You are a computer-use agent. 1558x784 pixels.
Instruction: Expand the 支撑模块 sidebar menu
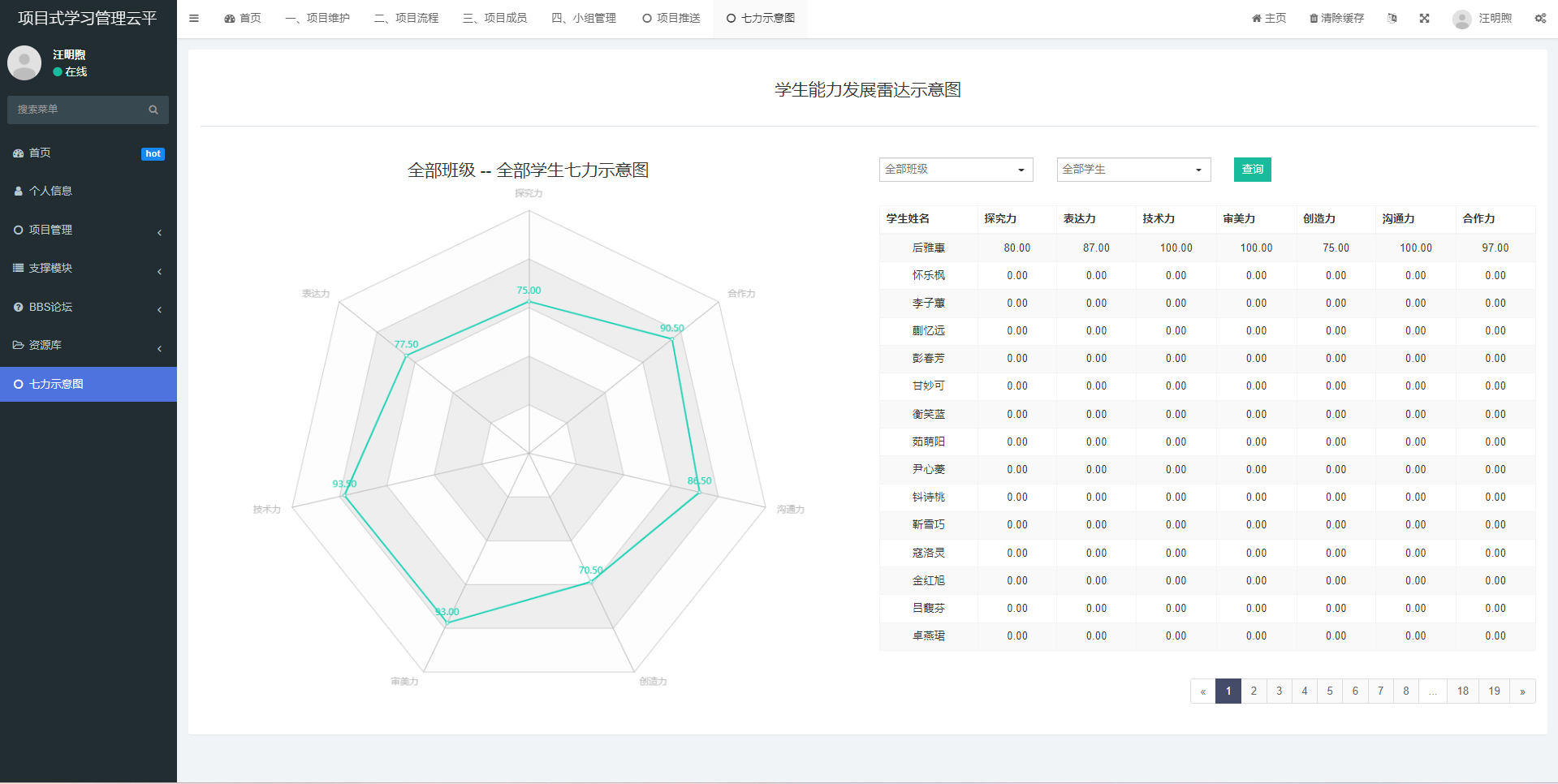point(88,269)
